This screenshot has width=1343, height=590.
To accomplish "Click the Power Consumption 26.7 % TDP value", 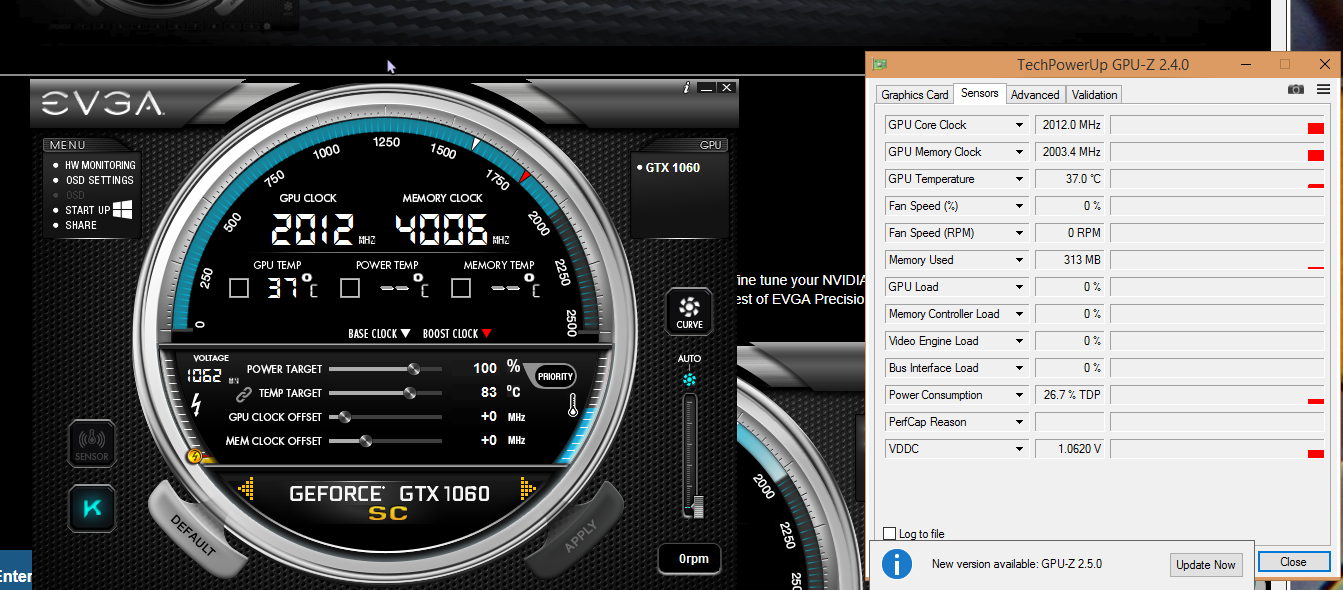I will [1070, 395].
